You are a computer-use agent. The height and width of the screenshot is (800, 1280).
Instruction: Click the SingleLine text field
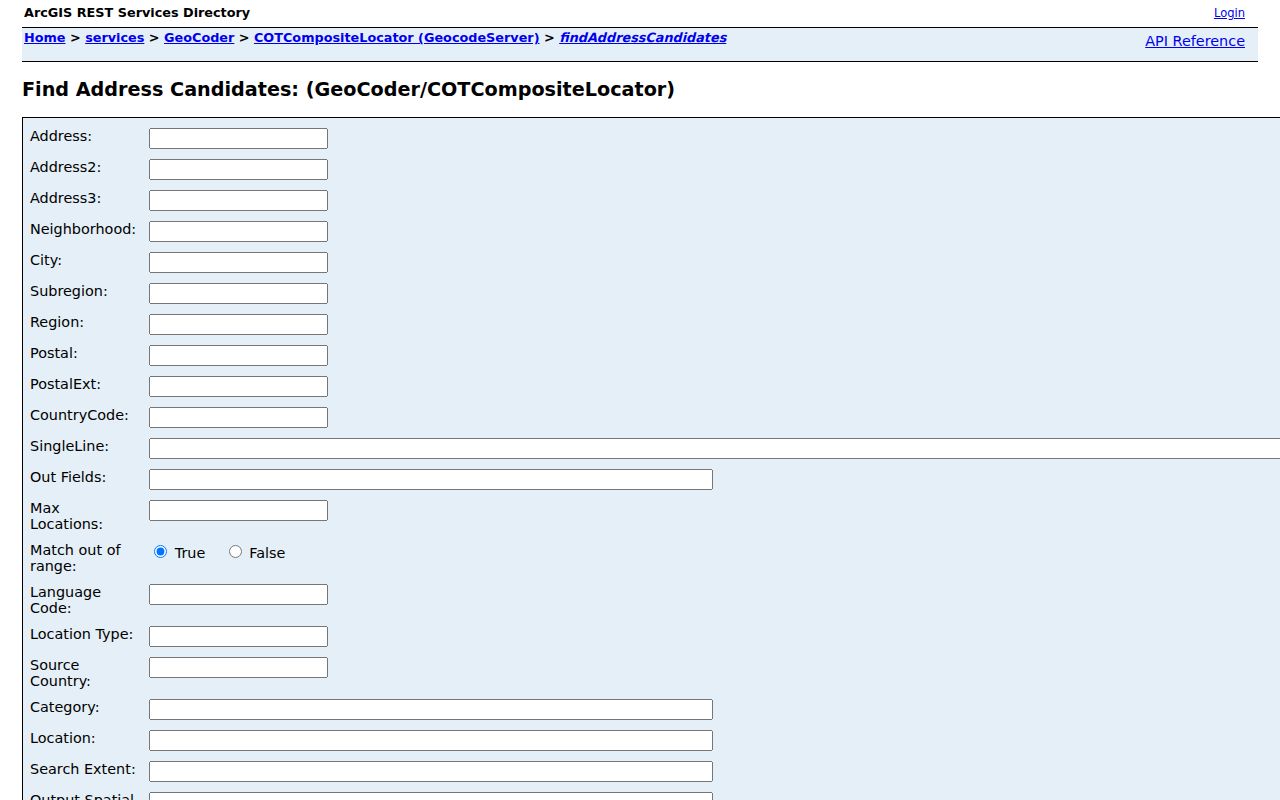click(714, 449)
